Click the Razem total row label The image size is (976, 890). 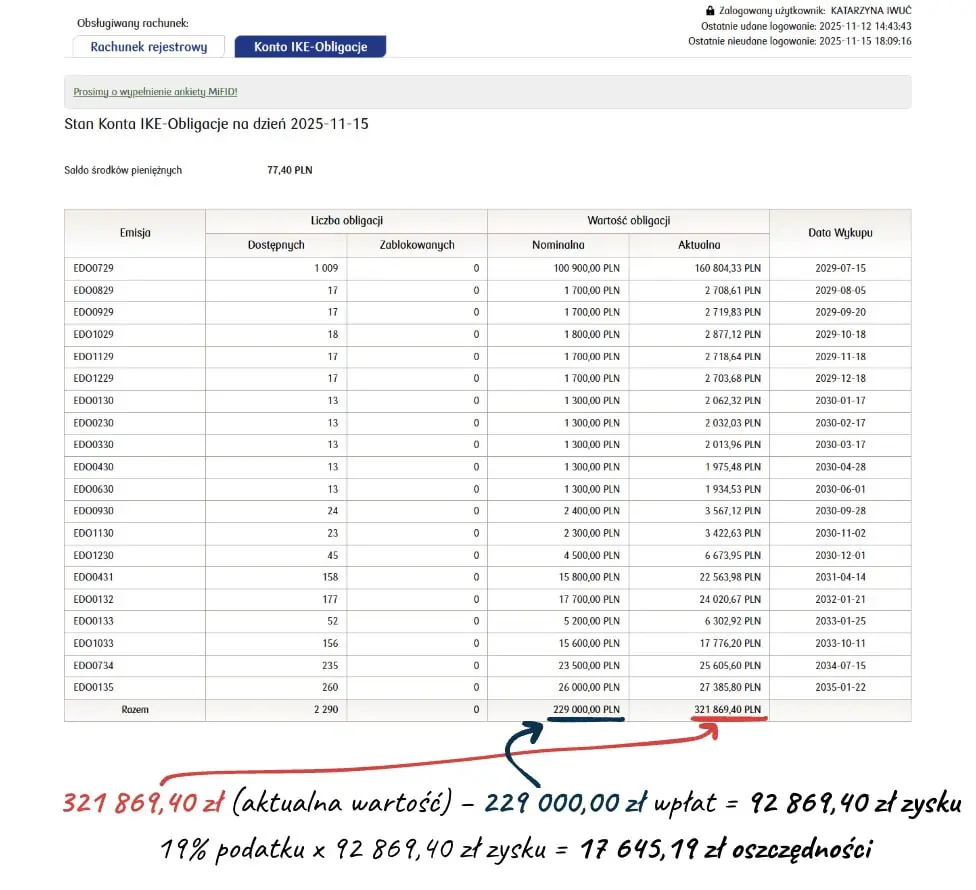pyautogui.click(x=134, y=710)
